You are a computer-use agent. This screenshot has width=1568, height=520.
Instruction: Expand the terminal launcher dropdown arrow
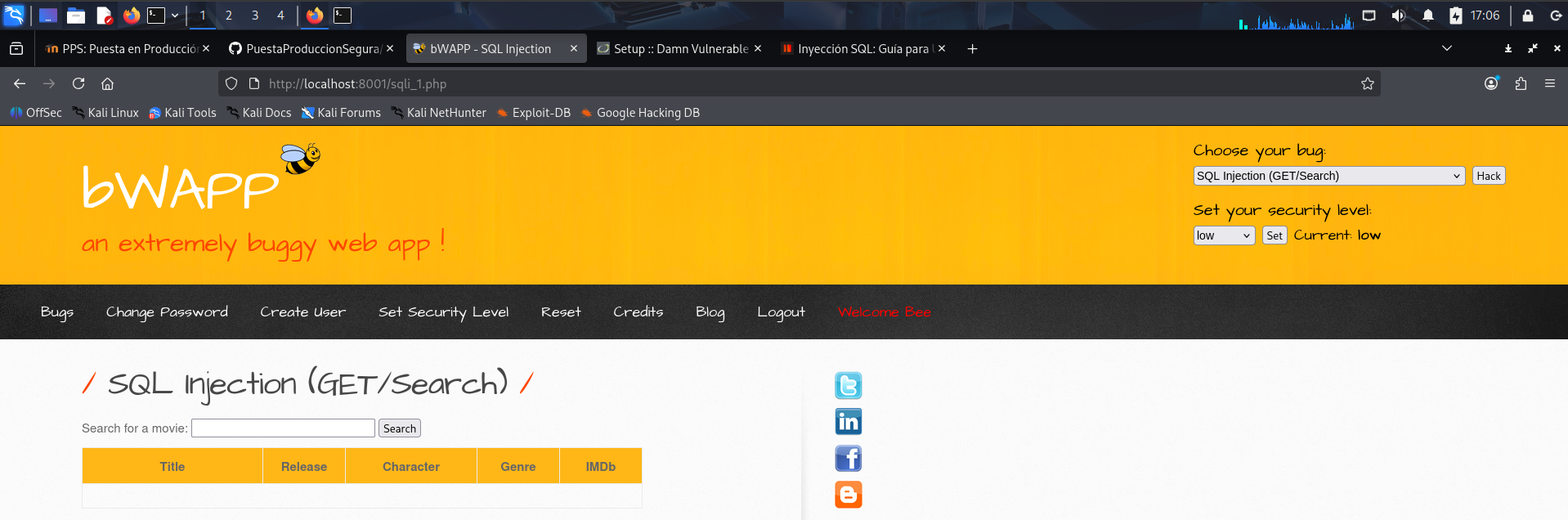[175, 15]
